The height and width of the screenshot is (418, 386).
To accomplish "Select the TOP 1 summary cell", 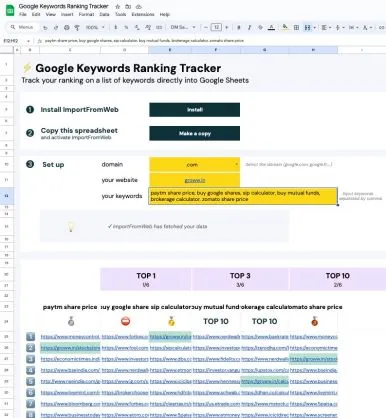I will pos(146,279).
